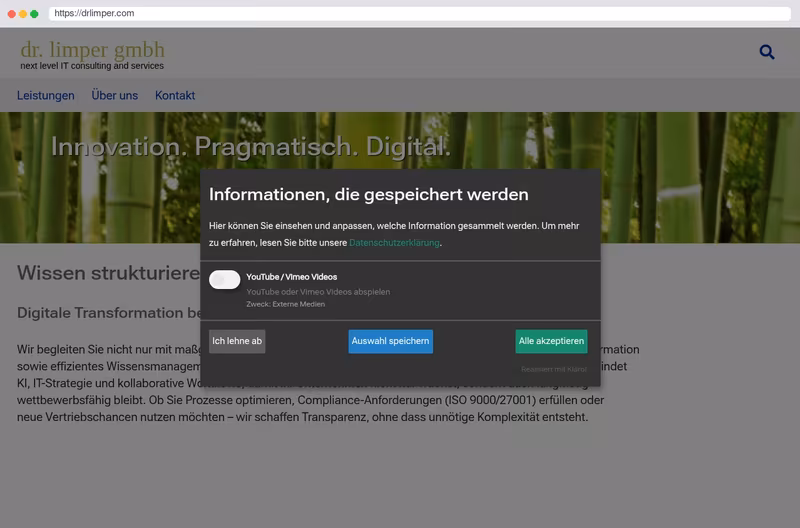Viewport: 800px width, 528px height.
Task: Click the dr. limper gmbh logo
Action: pyautogui.click(x=92, y=50)
